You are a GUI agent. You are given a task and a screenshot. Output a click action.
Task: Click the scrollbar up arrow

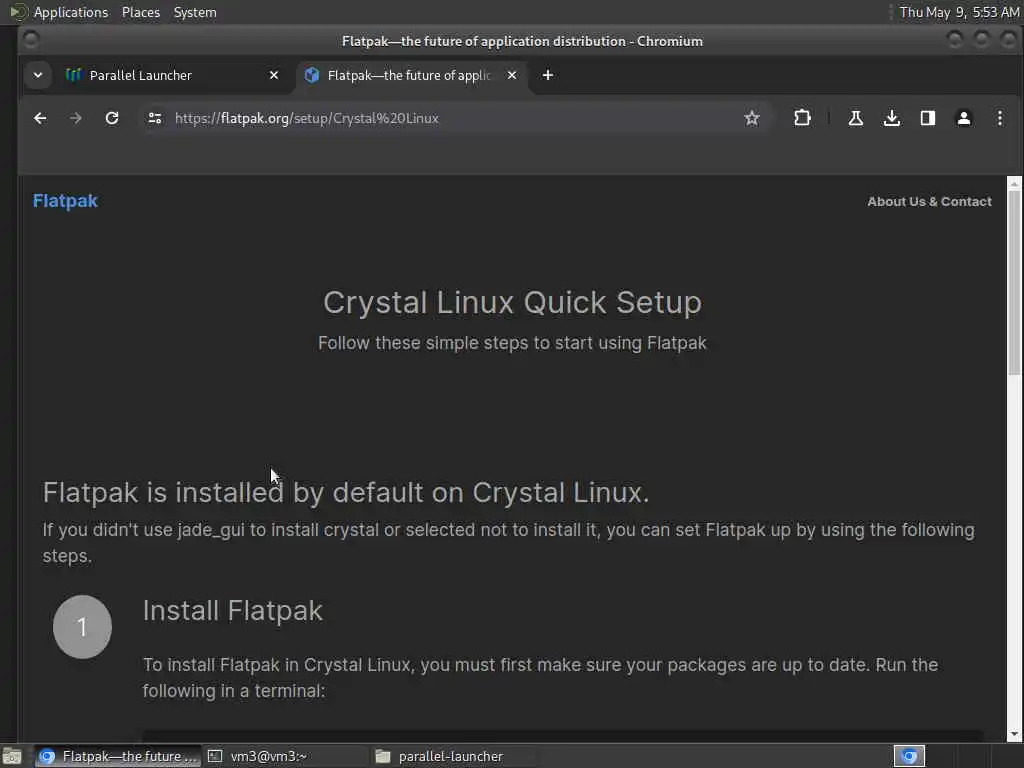click(1014, 184)
